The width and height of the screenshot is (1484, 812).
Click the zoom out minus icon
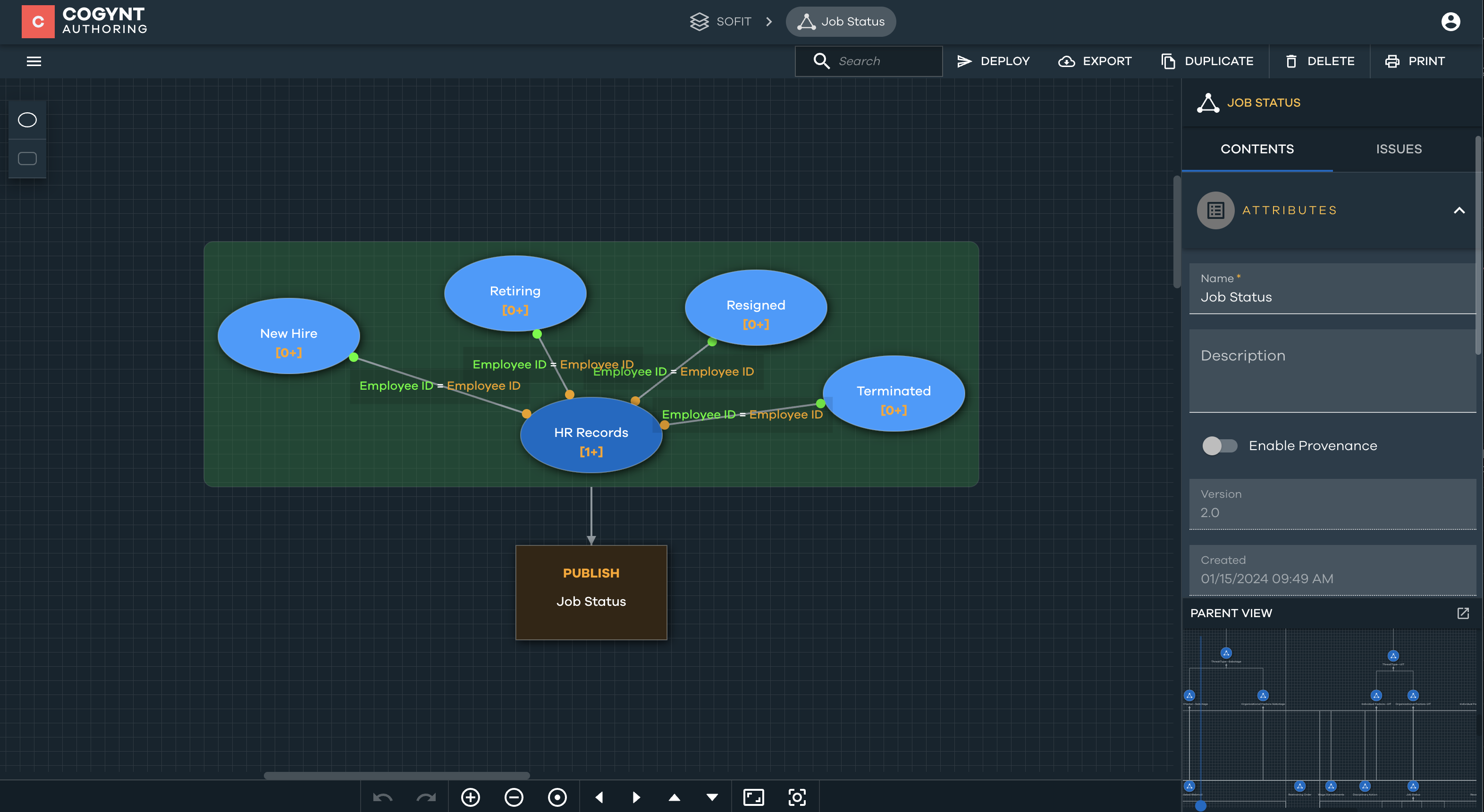click(513, 797)
